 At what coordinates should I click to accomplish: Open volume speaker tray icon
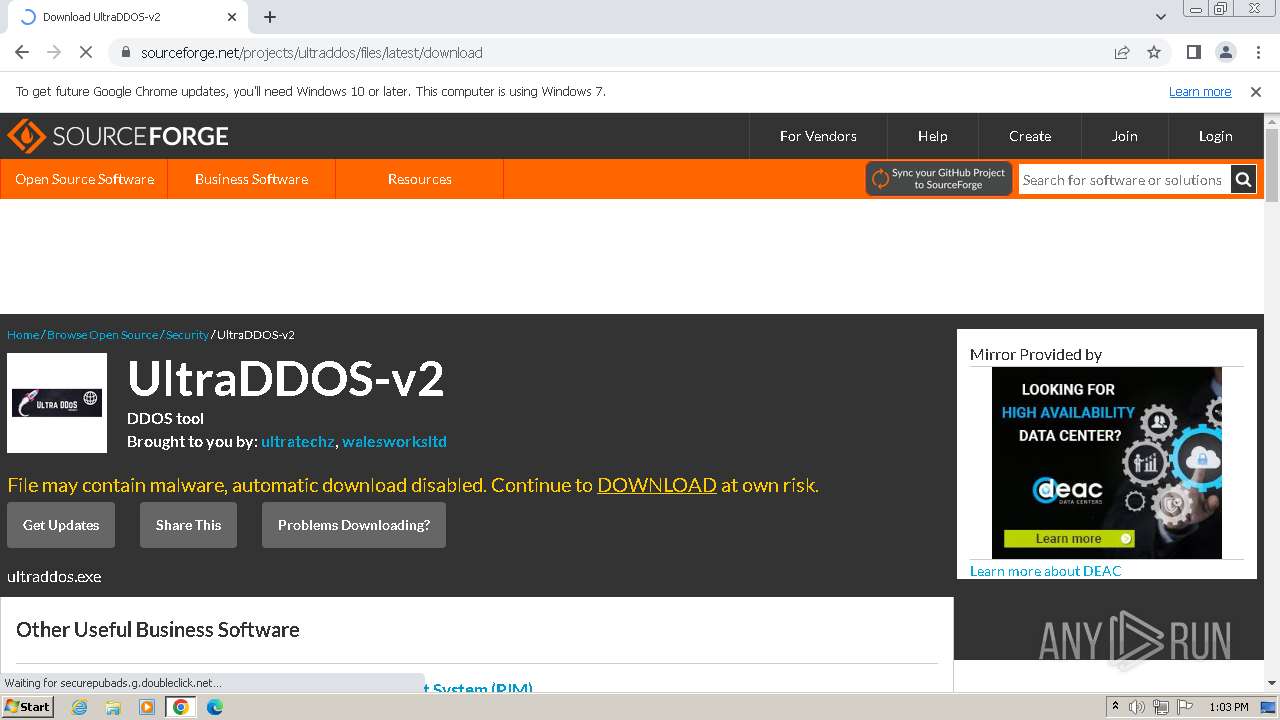coord(1137,707)
